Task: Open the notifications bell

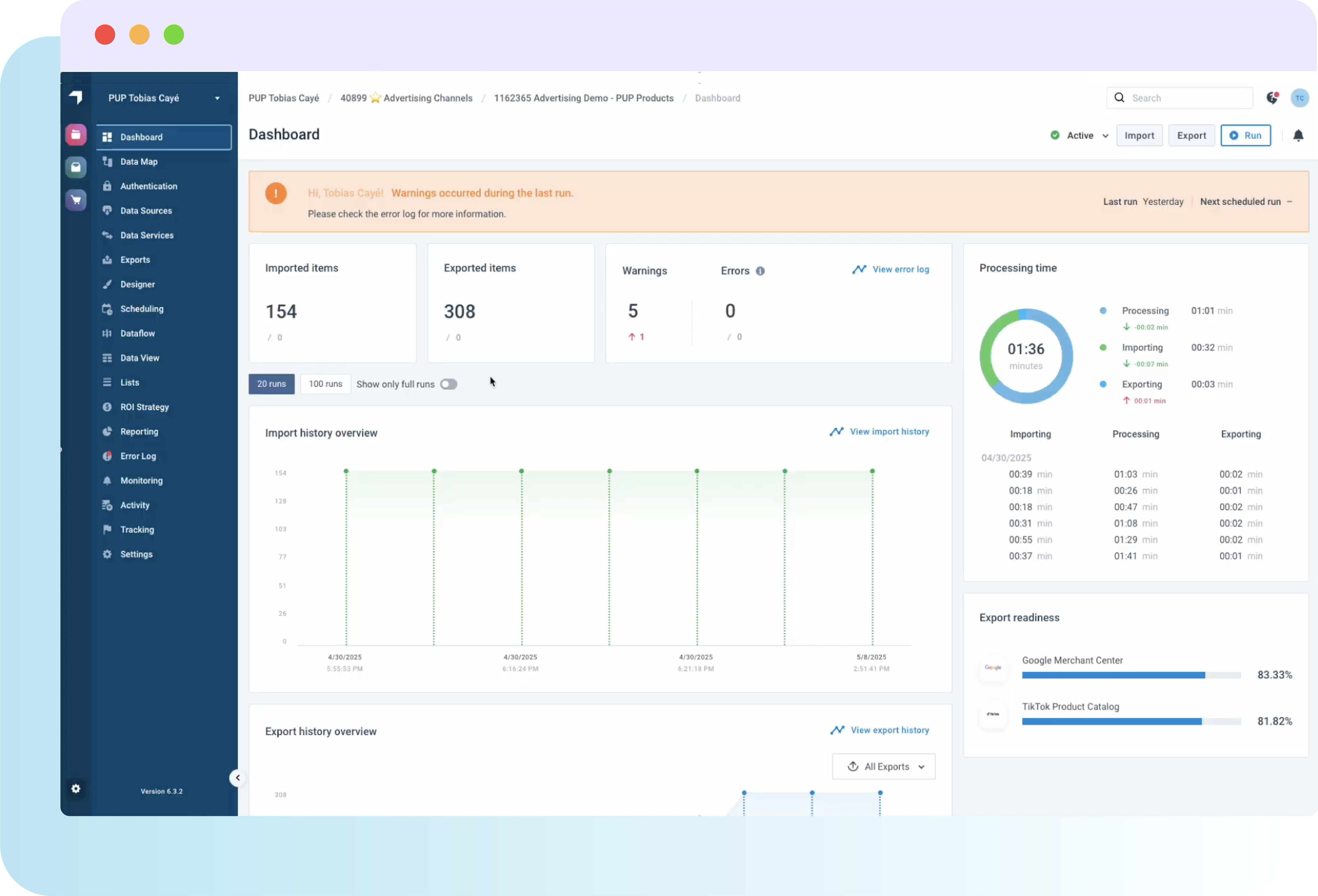Action: (x=1299, y=135)
